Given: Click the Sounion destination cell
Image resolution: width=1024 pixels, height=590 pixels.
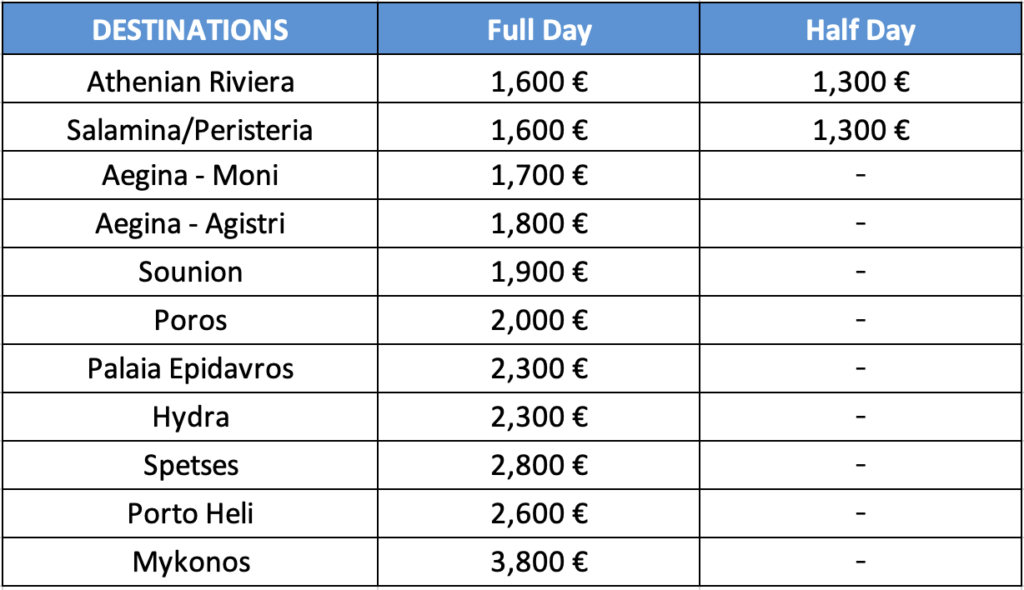Looking at the screenshot, I should point(190,272).
